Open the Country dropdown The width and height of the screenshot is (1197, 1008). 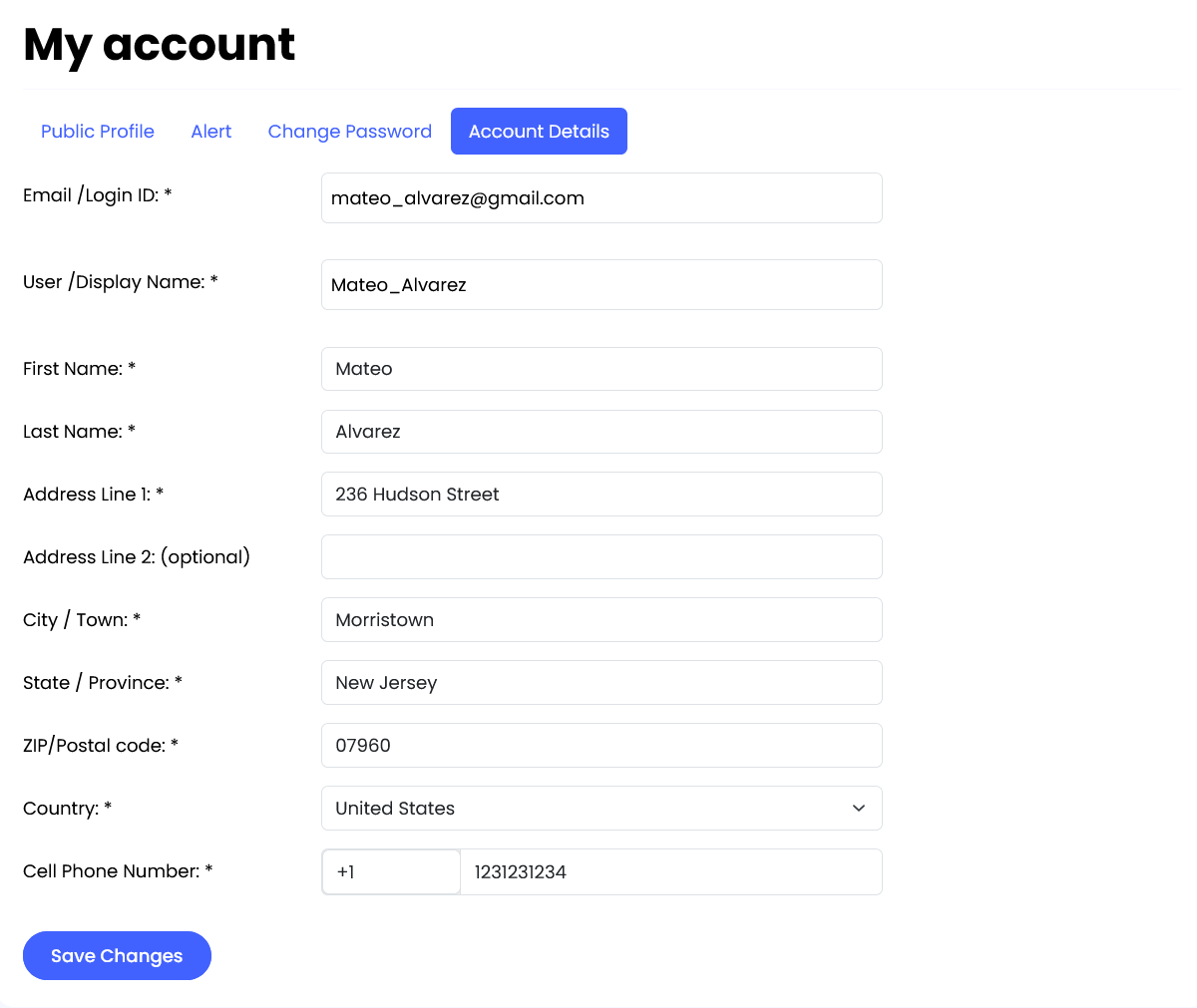click(600, 808)
